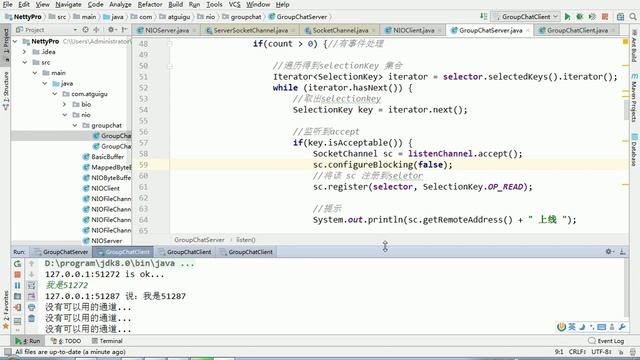Screen dimensions: 640x360
Task: Click the dump threads icon in Run panel
Action: tap(18, 296)
